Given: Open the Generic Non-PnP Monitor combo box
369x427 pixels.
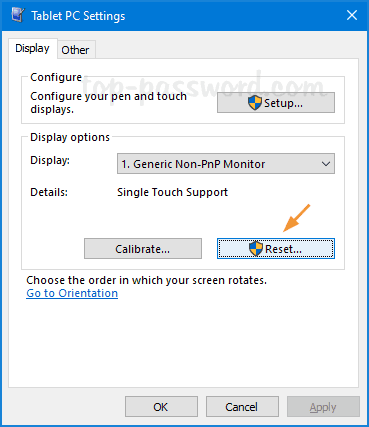Looking at the screenshot, I should (226, 164).
